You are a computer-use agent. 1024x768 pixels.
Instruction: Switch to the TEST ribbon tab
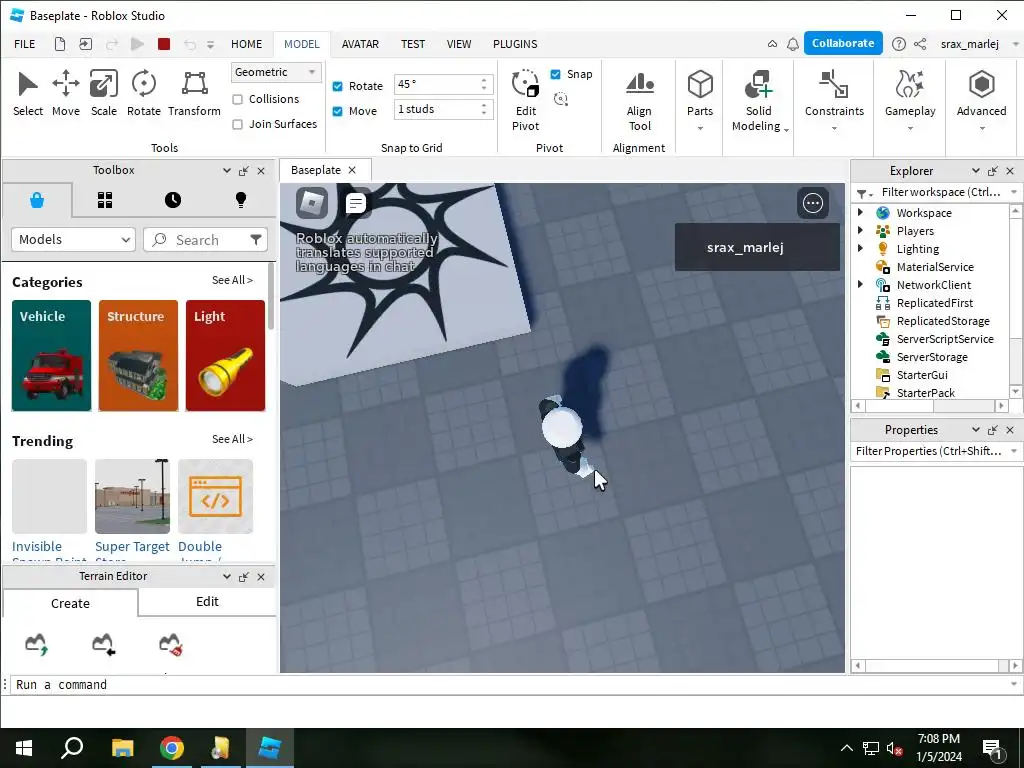[413, 44]
